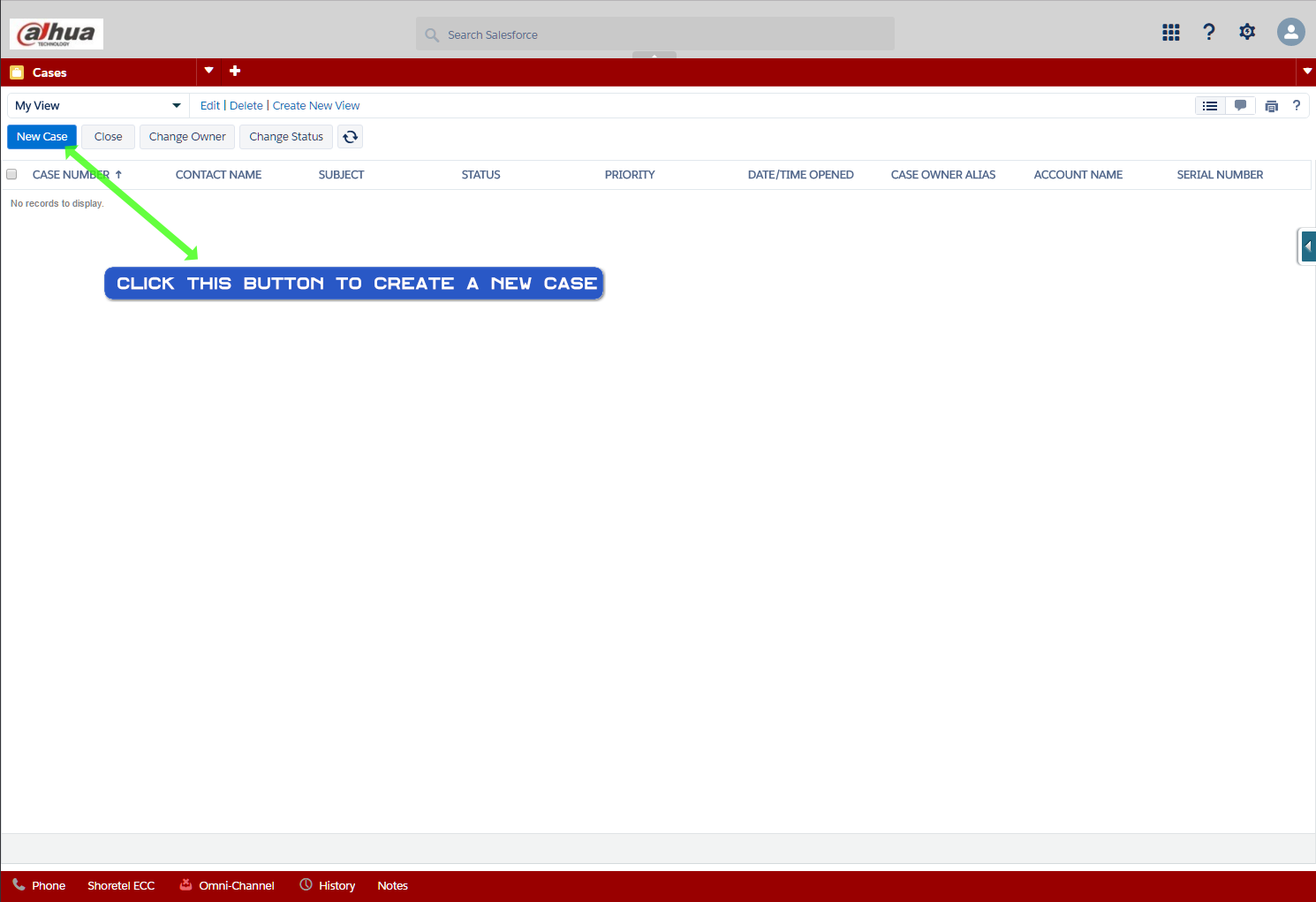1316x902 pixels.
Task: Open the Notes utility
Action: pyautogui.click(x=392, y=885)
